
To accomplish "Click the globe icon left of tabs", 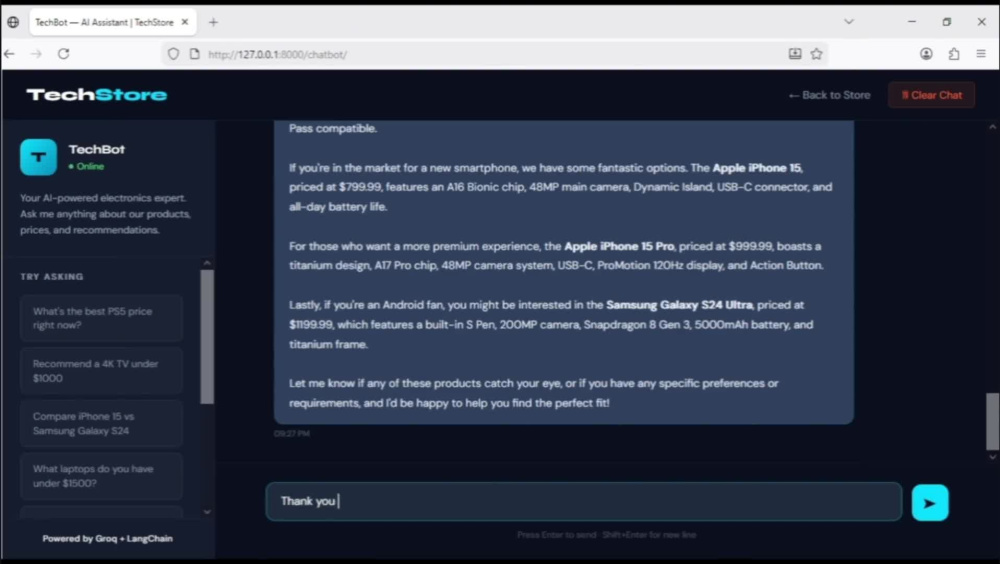I will pos(13,22).
